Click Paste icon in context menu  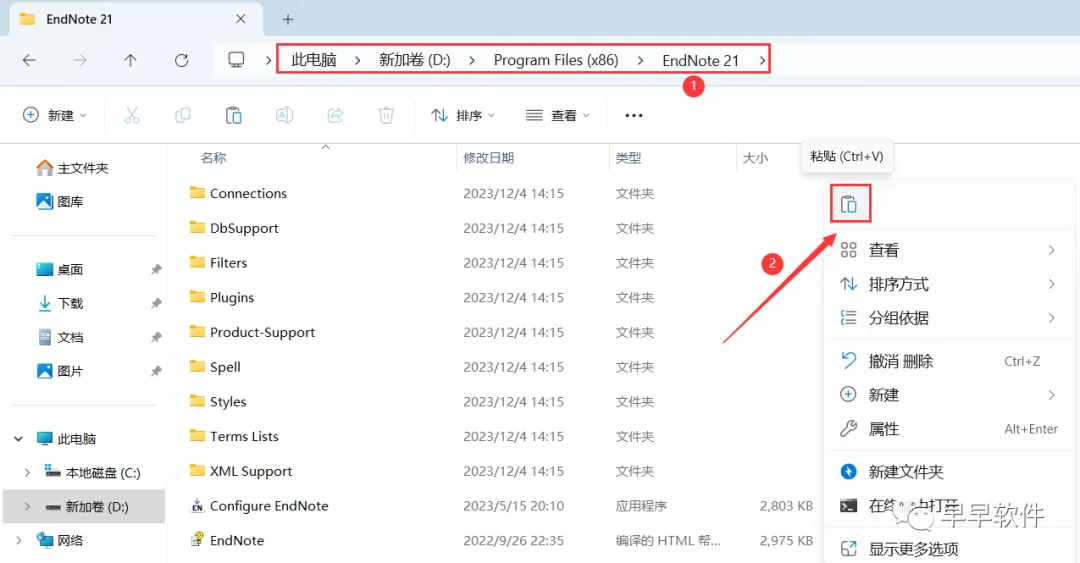[x=849, y=204]
